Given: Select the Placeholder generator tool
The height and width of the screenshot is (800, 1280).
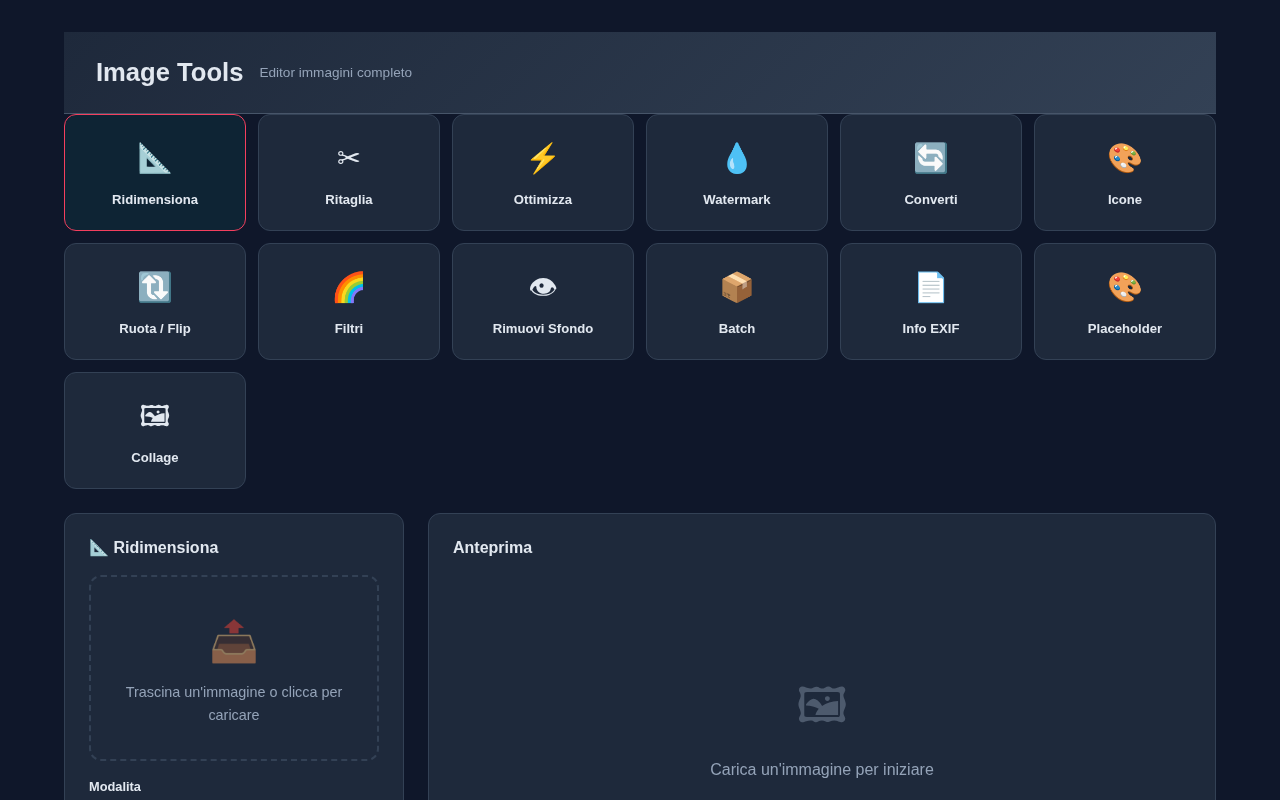Looking at the screenshot, I should (1124, 301).
